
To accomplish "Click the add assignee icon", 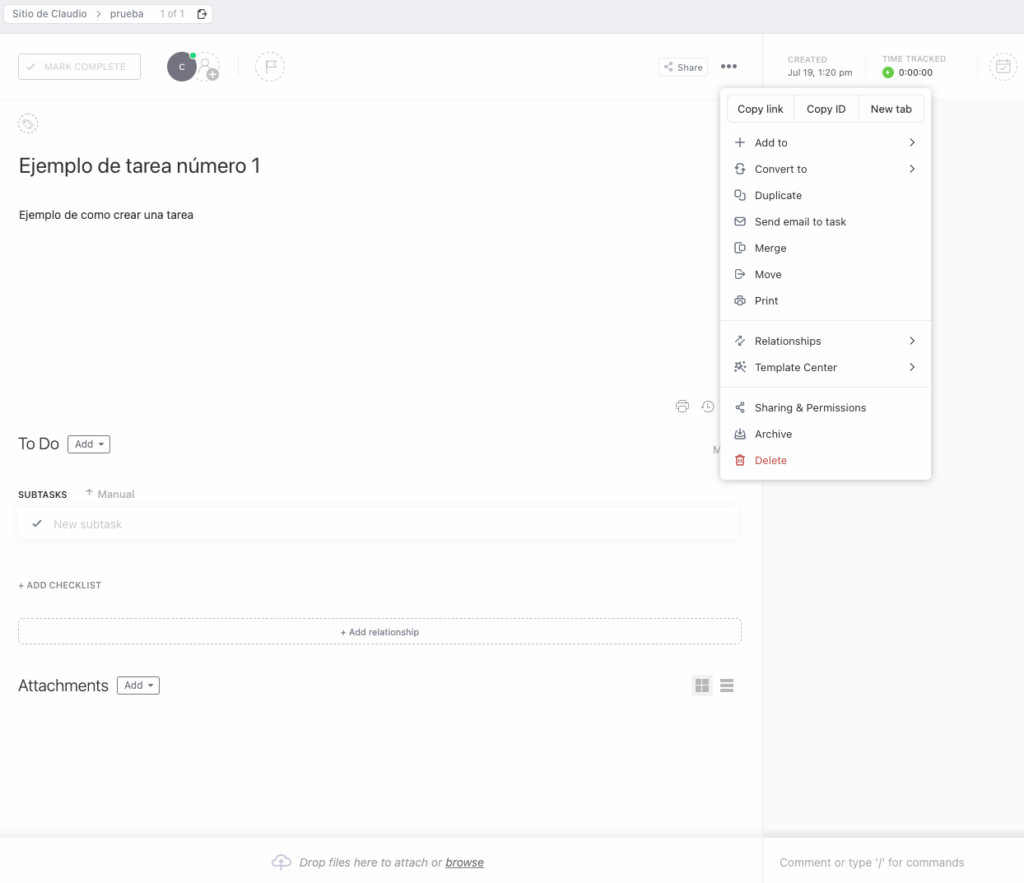I will tap(209, 66).
